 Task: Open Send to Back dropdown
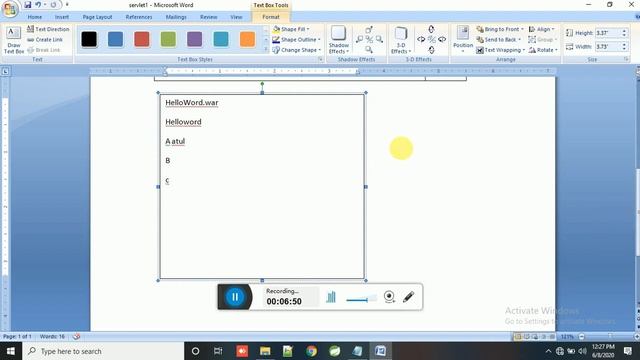click(498, 40)
